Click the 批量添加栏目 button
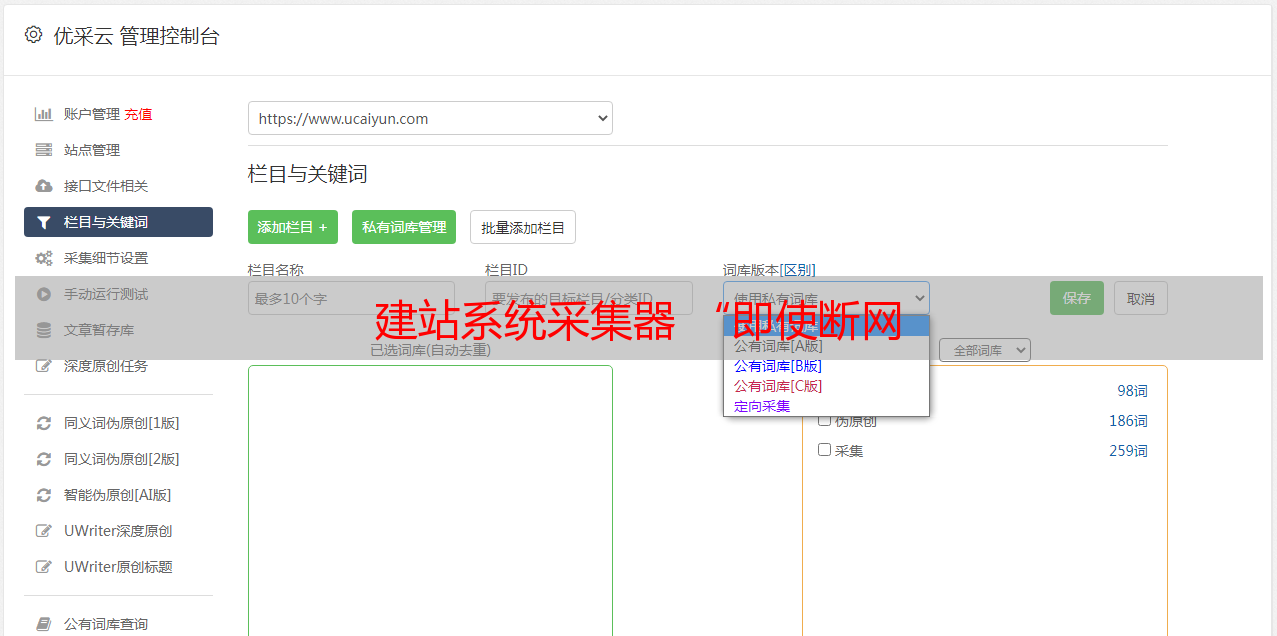The height and width of the screenshot is (636, 1277). click(x=523, y=227)
